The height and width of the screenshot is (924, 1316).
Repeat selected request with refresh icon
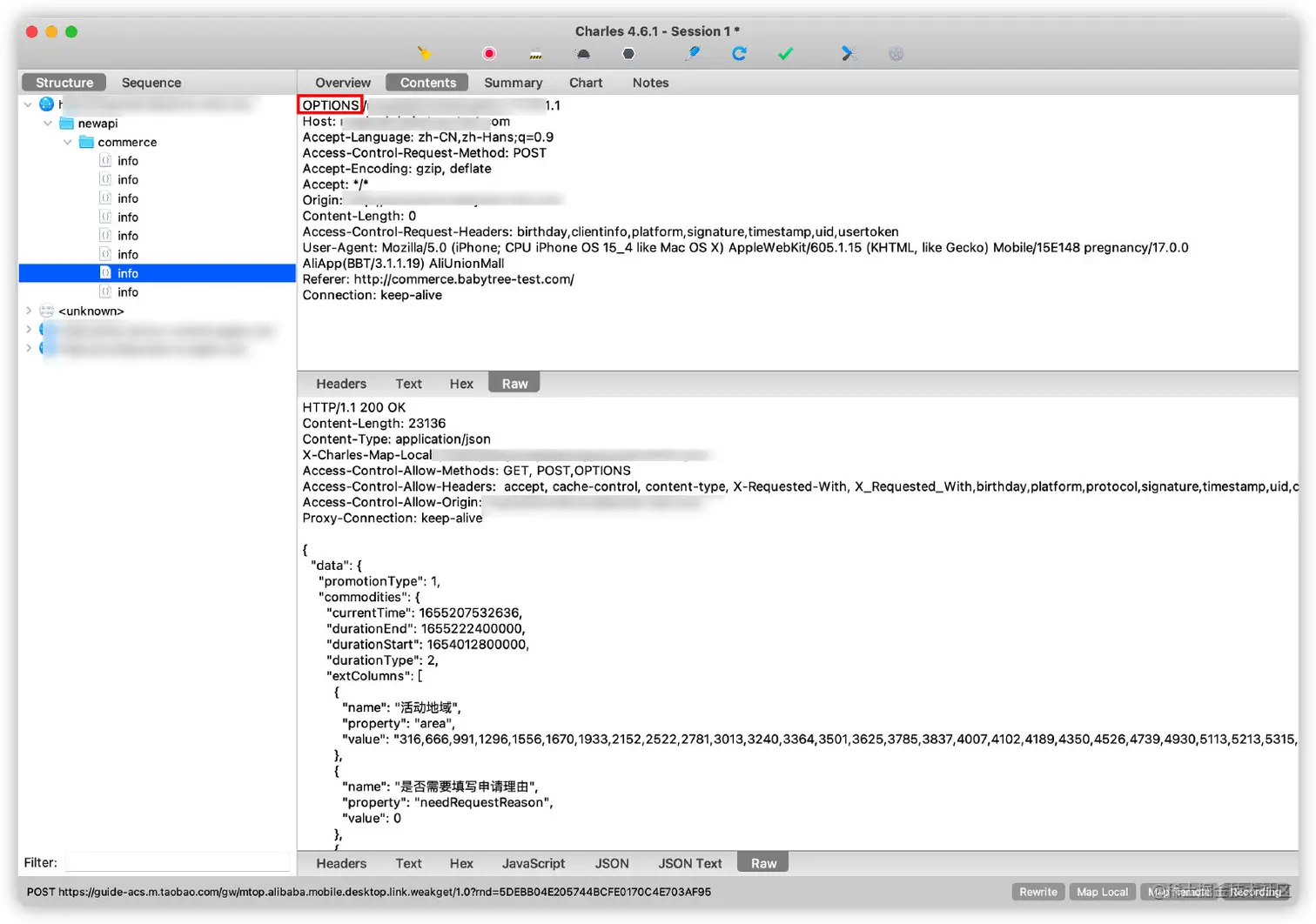point(739,54)
